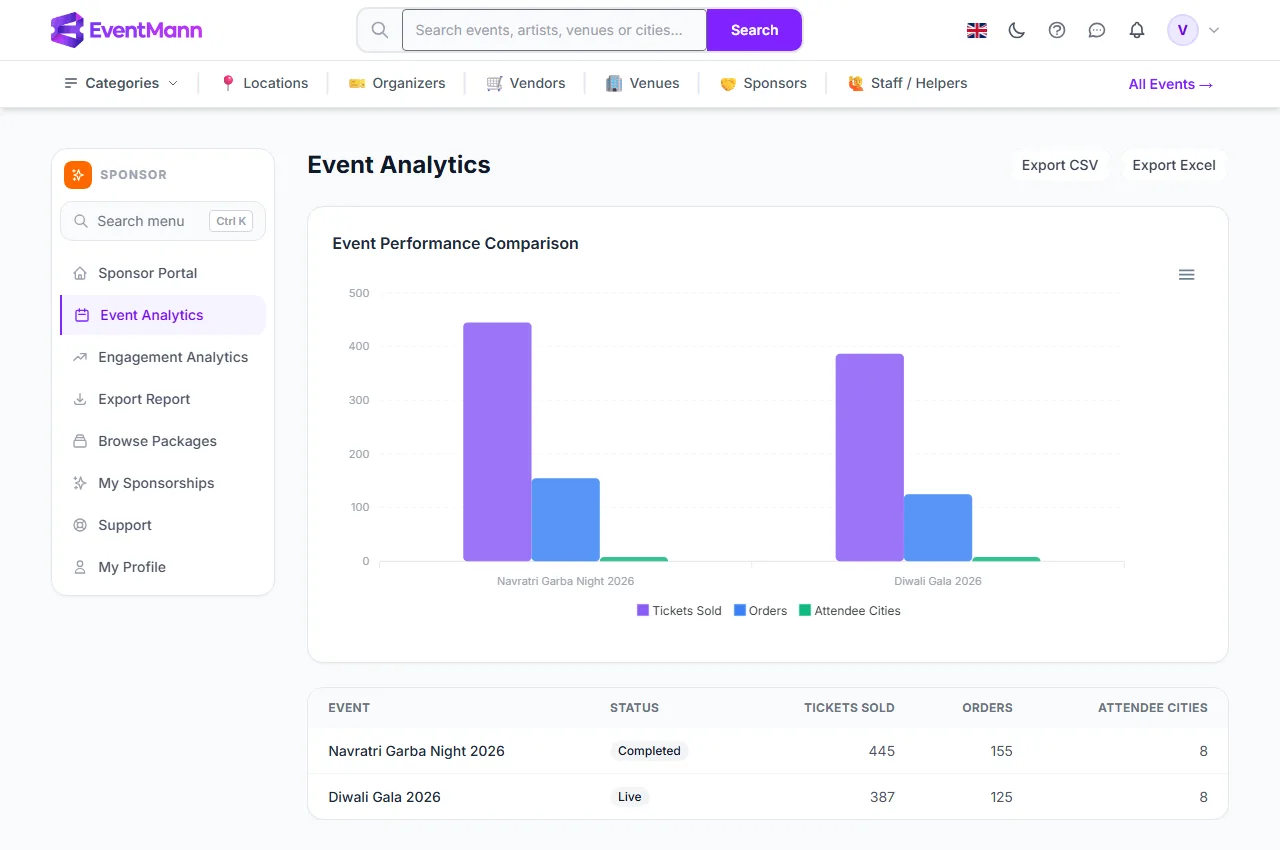Viewport: 1280px width, 850px height.
Task: Toggle Orders legend swatch
Action: [740, 610]
